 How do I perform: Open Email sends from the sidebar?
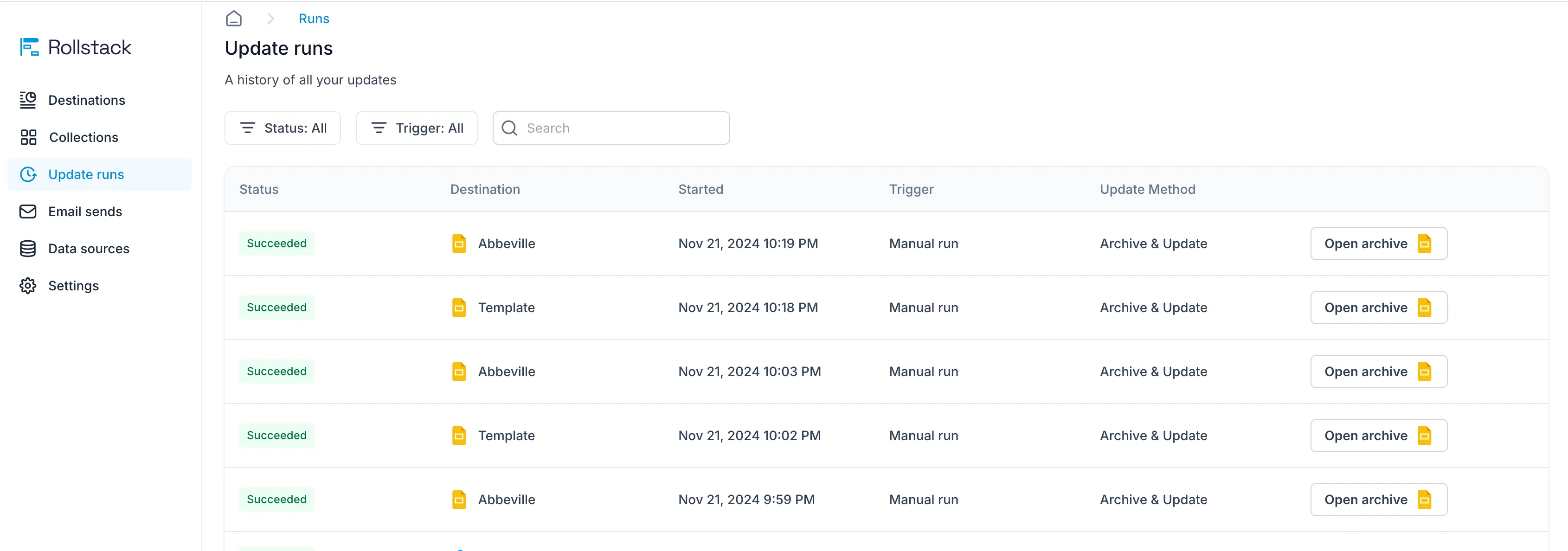click(x=84, y=212)
